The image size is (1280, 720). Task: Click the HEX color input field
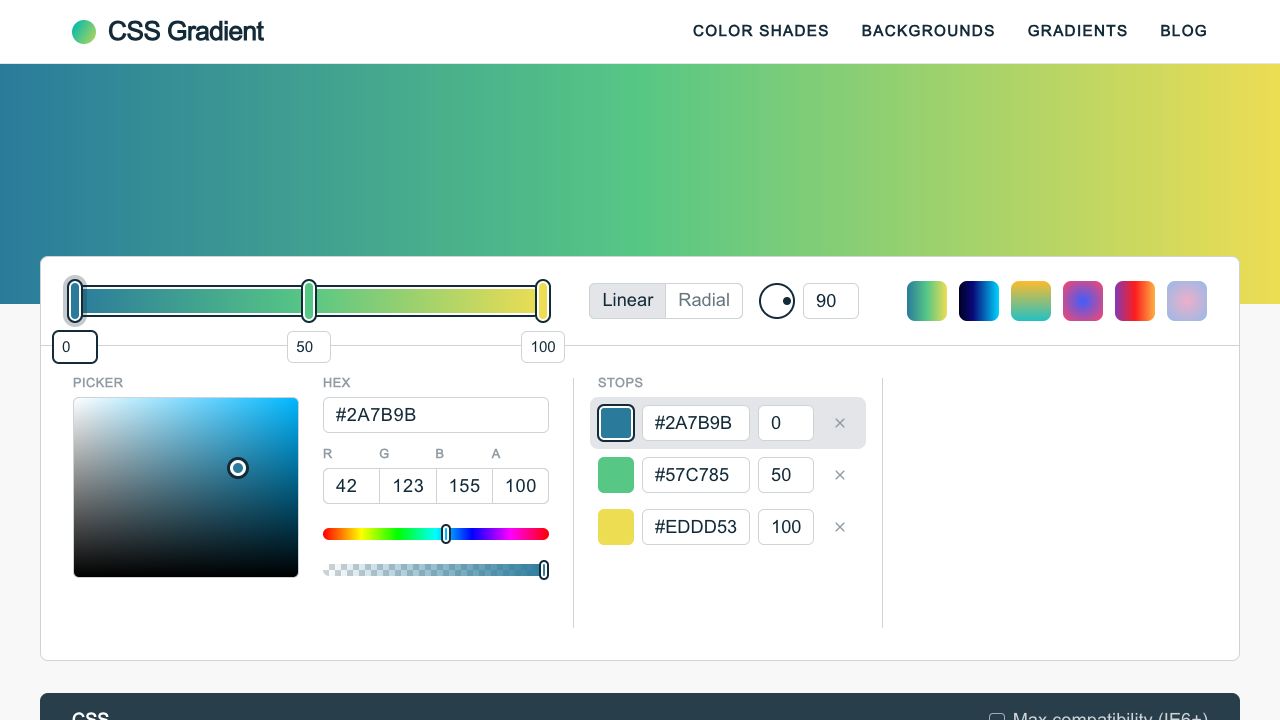click(435, 415)
